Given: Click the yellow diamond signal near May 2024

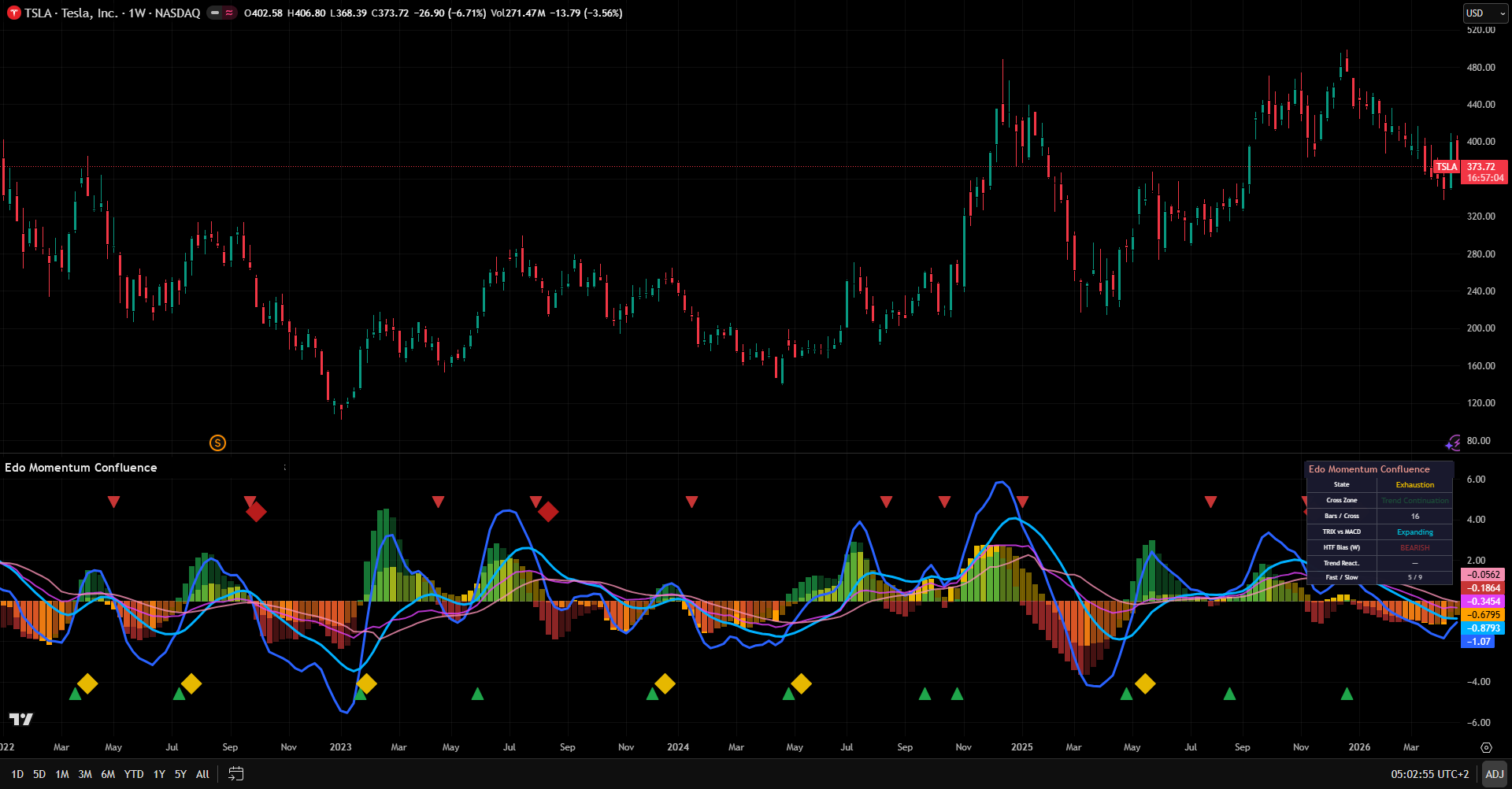Looking at the screenshot, I should [x=801, y=683].
